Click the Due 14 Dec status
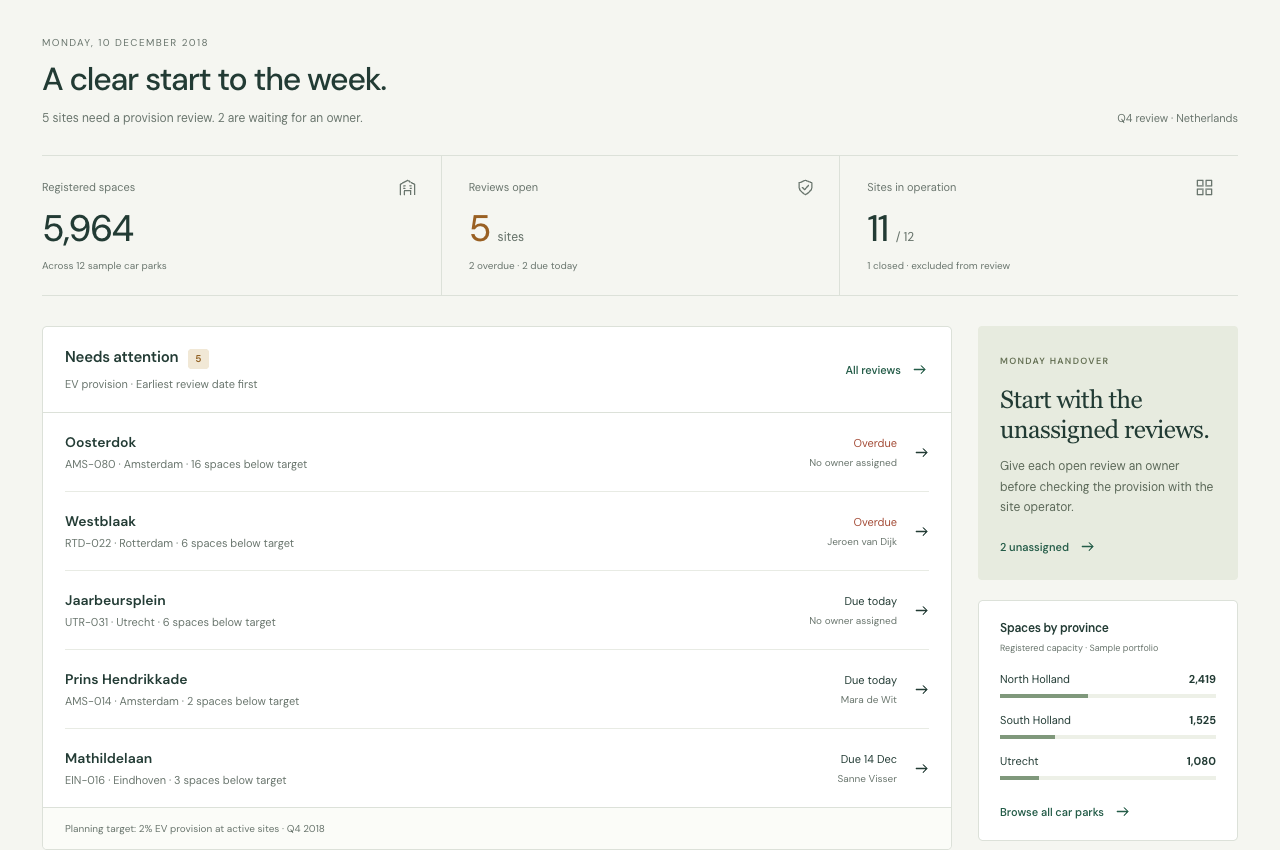1280x850 pixels. pyautogui.click(x=868, y=759)
